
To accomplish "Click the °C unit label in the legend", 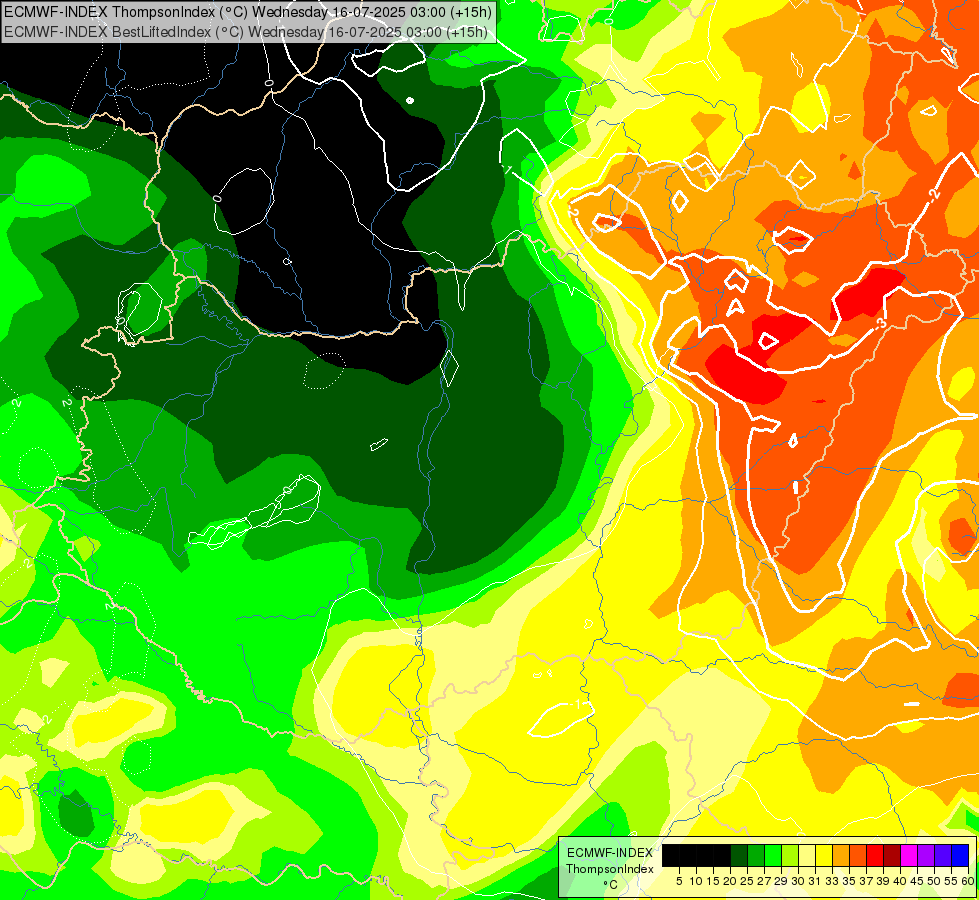I will [x=610, y=885].
